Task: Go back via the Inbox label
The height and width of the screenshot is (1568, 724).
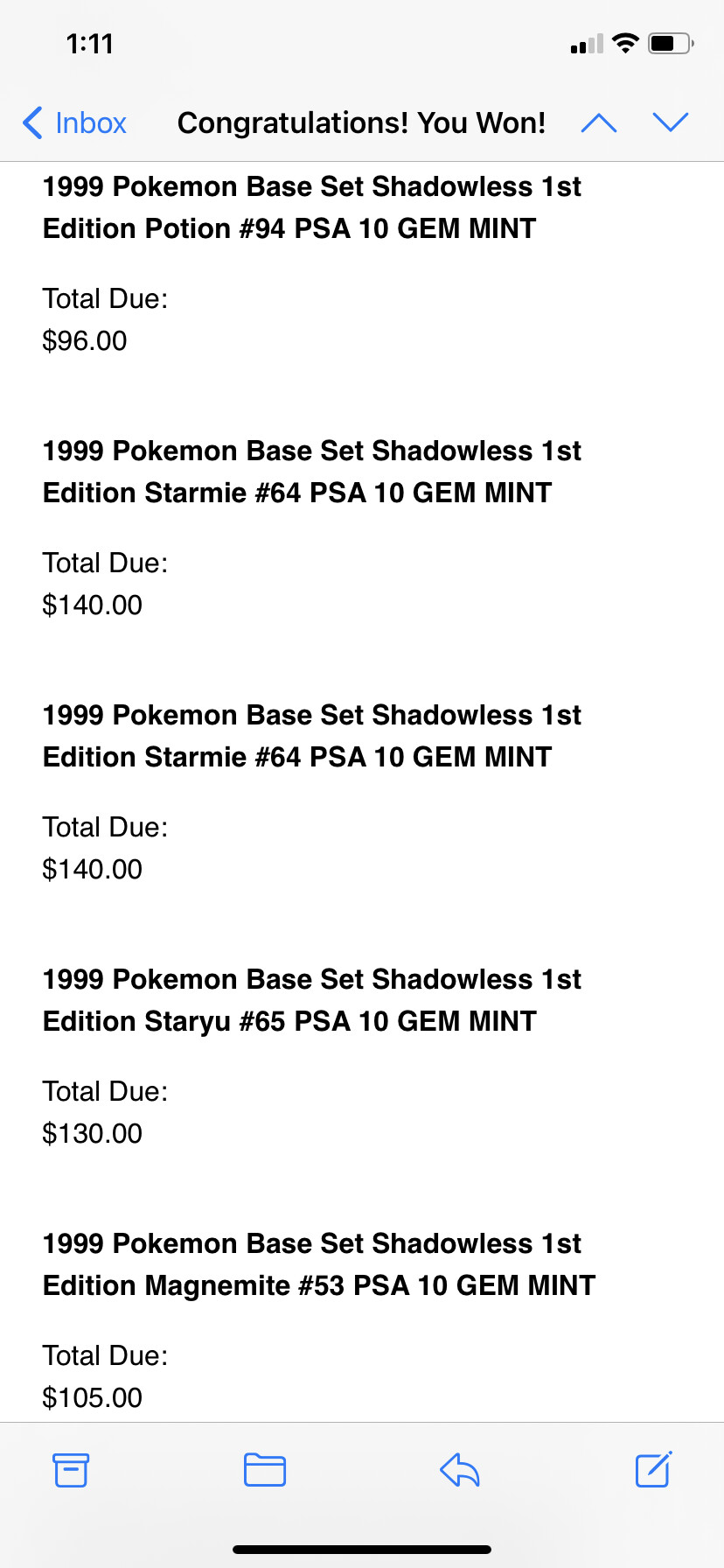Action: click(x=91, y=123)
